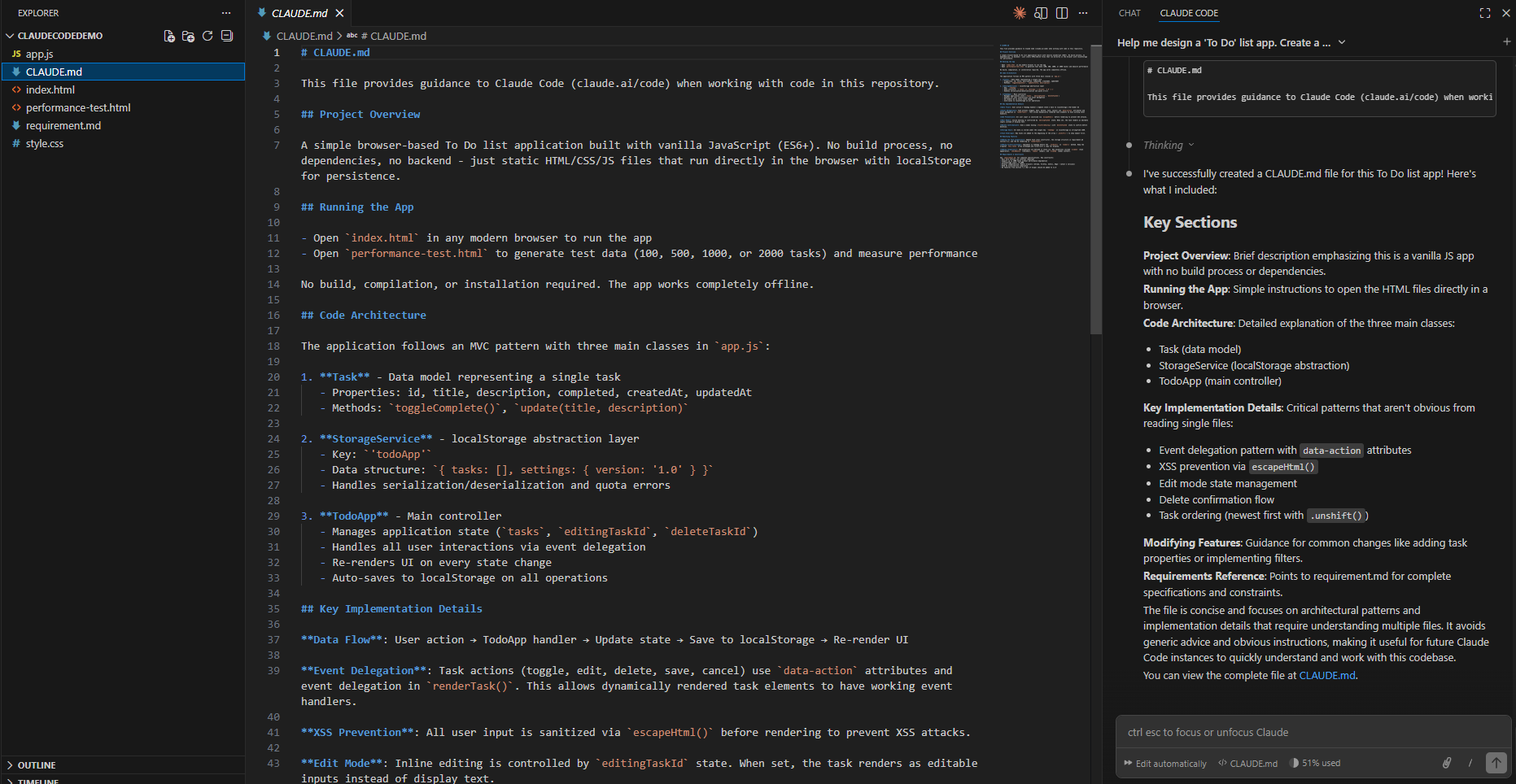The height and width of the screenshot is (784, 1516).
Task: Switch to the CHAT tab
Action: 1129,13
